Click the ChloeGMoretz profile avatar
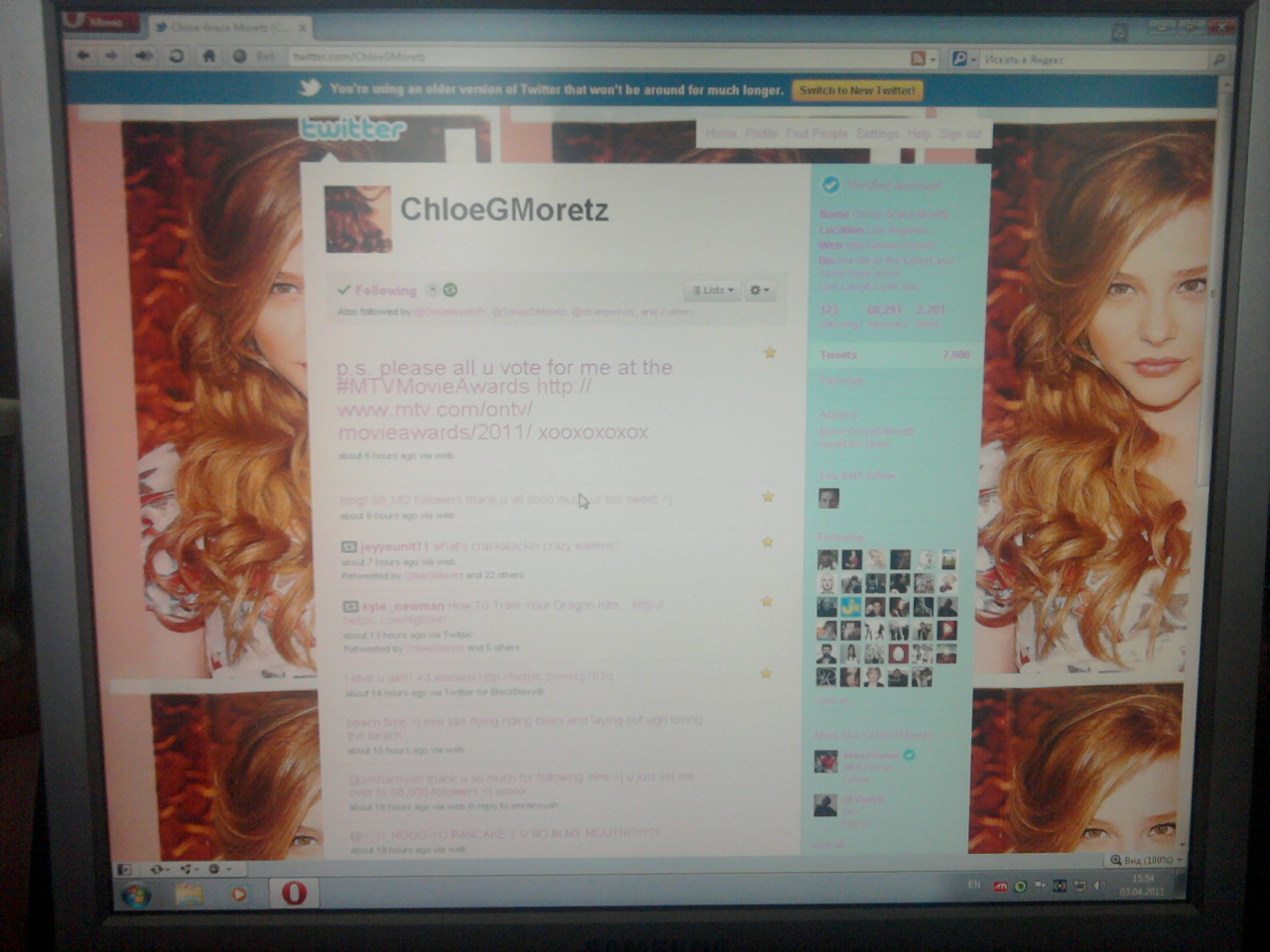The width and height of the screenshot is (1270, 952). tap(357, 219)
